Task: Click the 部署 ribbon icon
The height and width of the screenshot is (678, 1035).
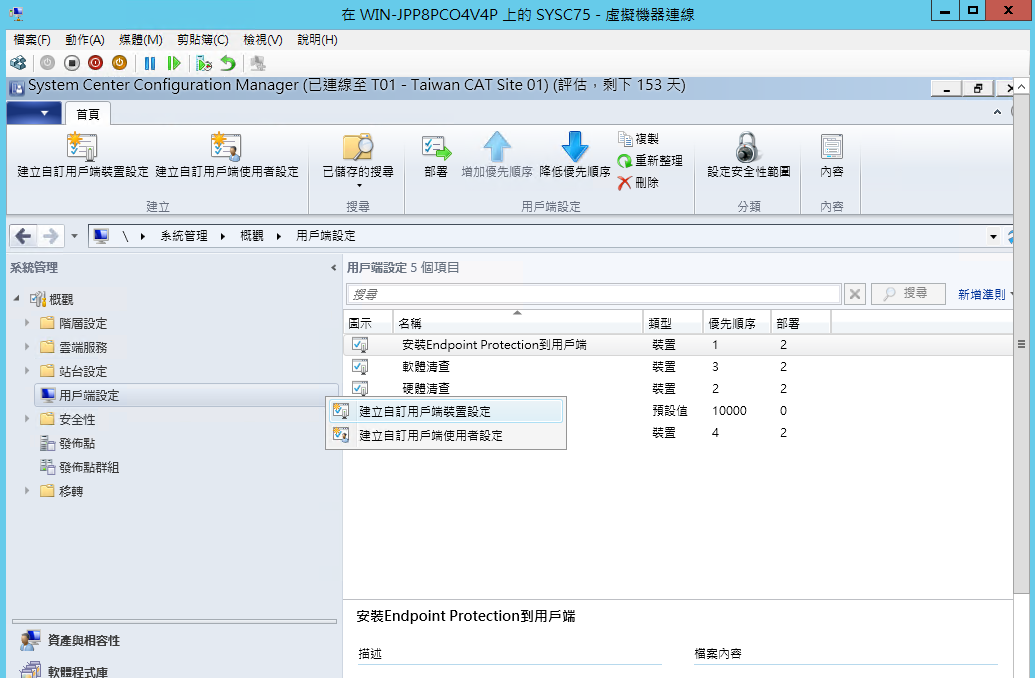Action: pos(436,148)
